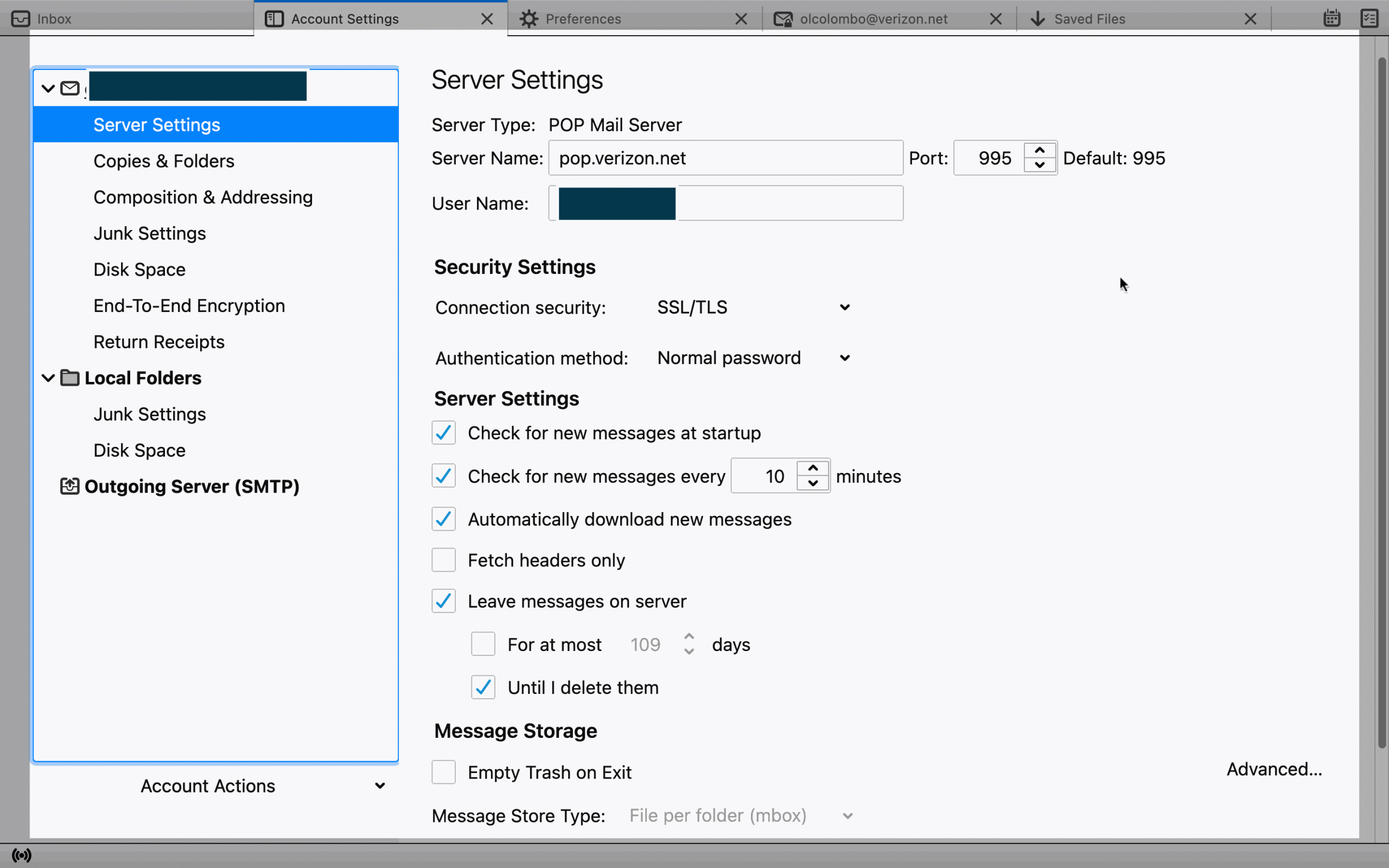Click the mail account envelope icon in the sidebar
This screenshot has width=1389, height=868.
69,88
